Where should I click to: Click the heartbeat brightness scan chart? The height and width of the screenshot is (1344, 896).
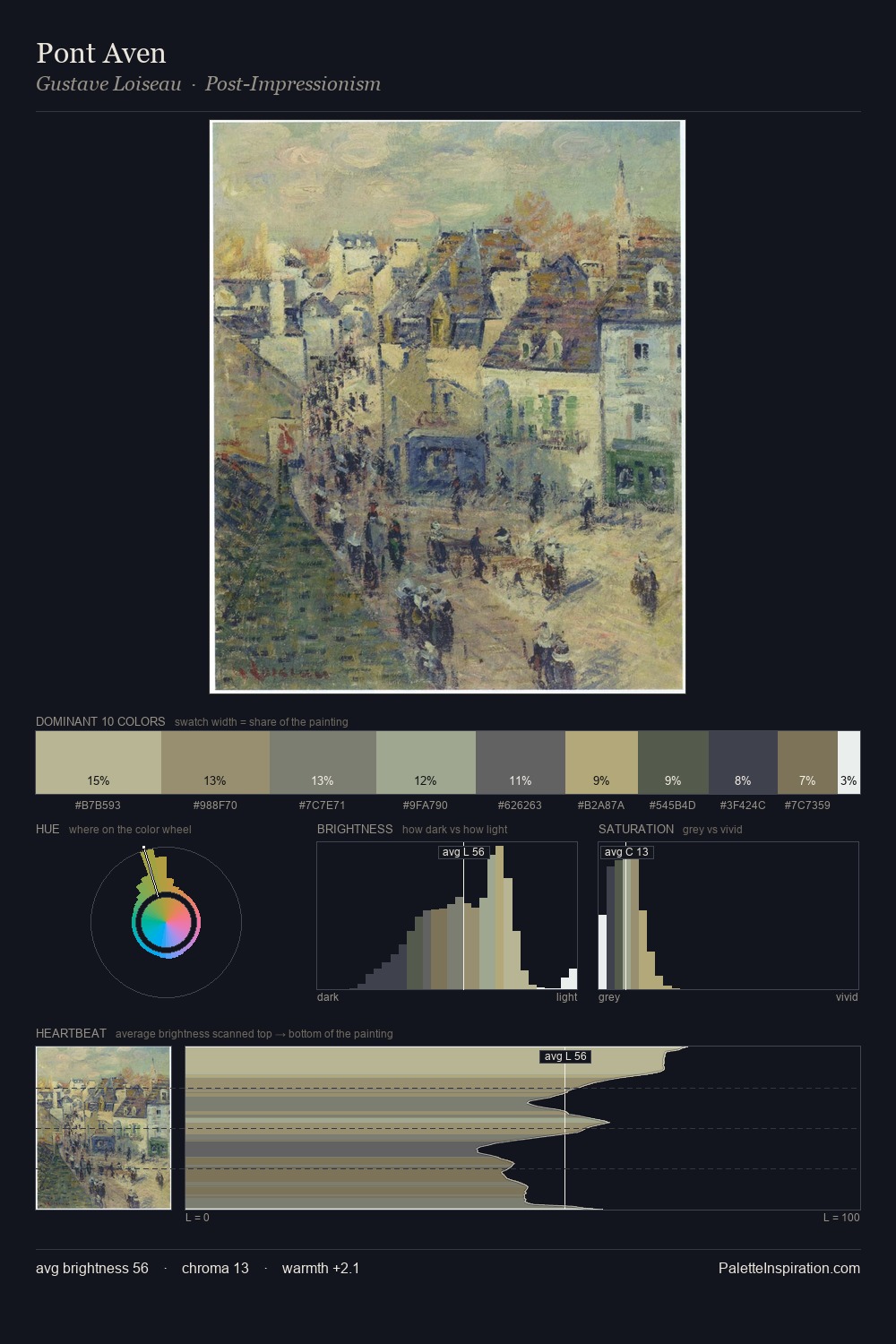coord(522,1127)
